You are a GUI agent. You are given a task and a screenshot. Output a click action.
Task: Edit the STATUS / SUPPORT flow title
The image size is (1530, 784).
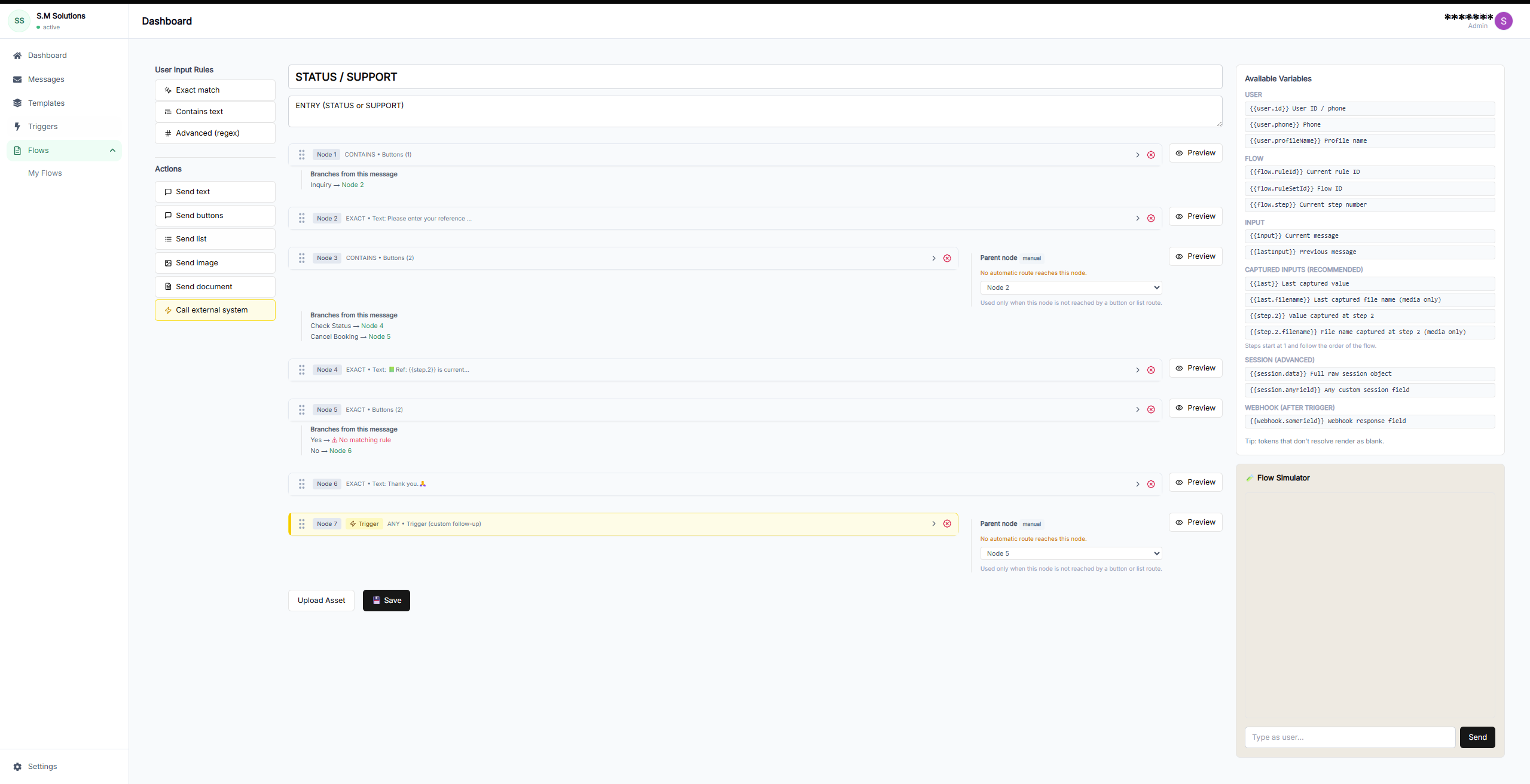point(755,77)
